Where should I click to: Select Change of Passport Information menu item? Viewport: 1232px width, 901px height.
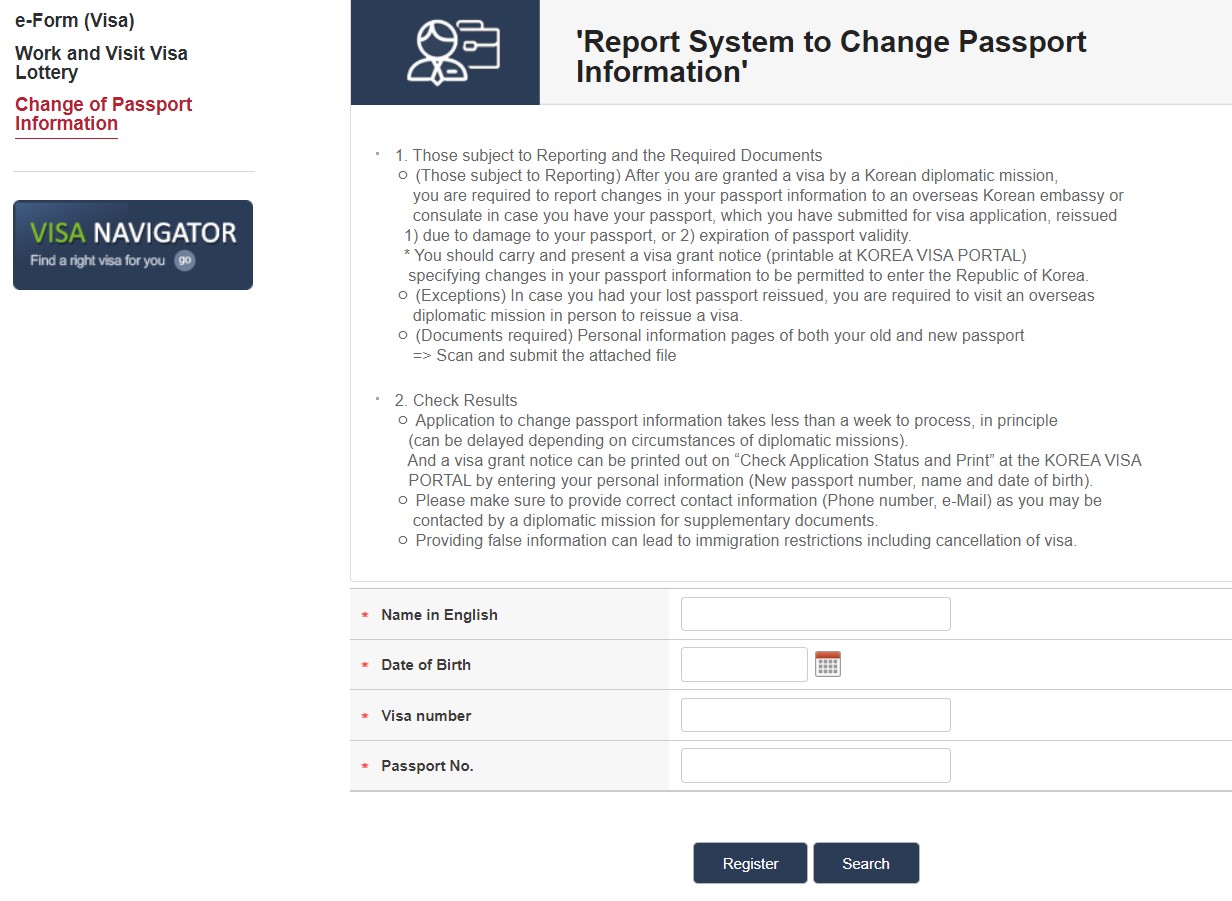[103, 114]
